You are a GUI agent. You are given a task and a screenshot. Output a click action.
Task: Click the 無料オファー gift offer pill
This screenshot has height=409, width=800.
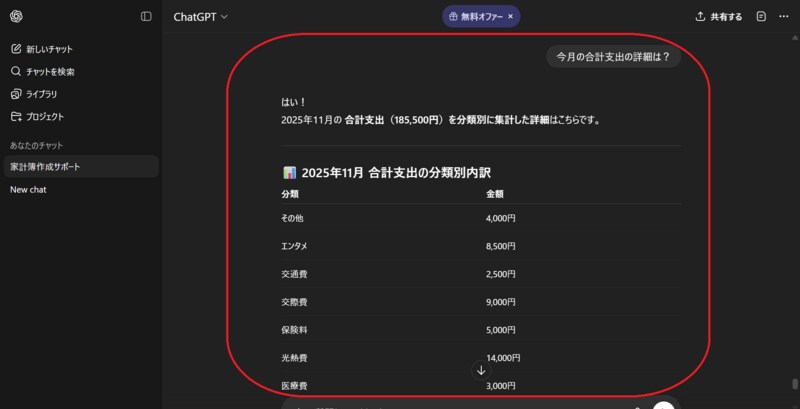475,17
